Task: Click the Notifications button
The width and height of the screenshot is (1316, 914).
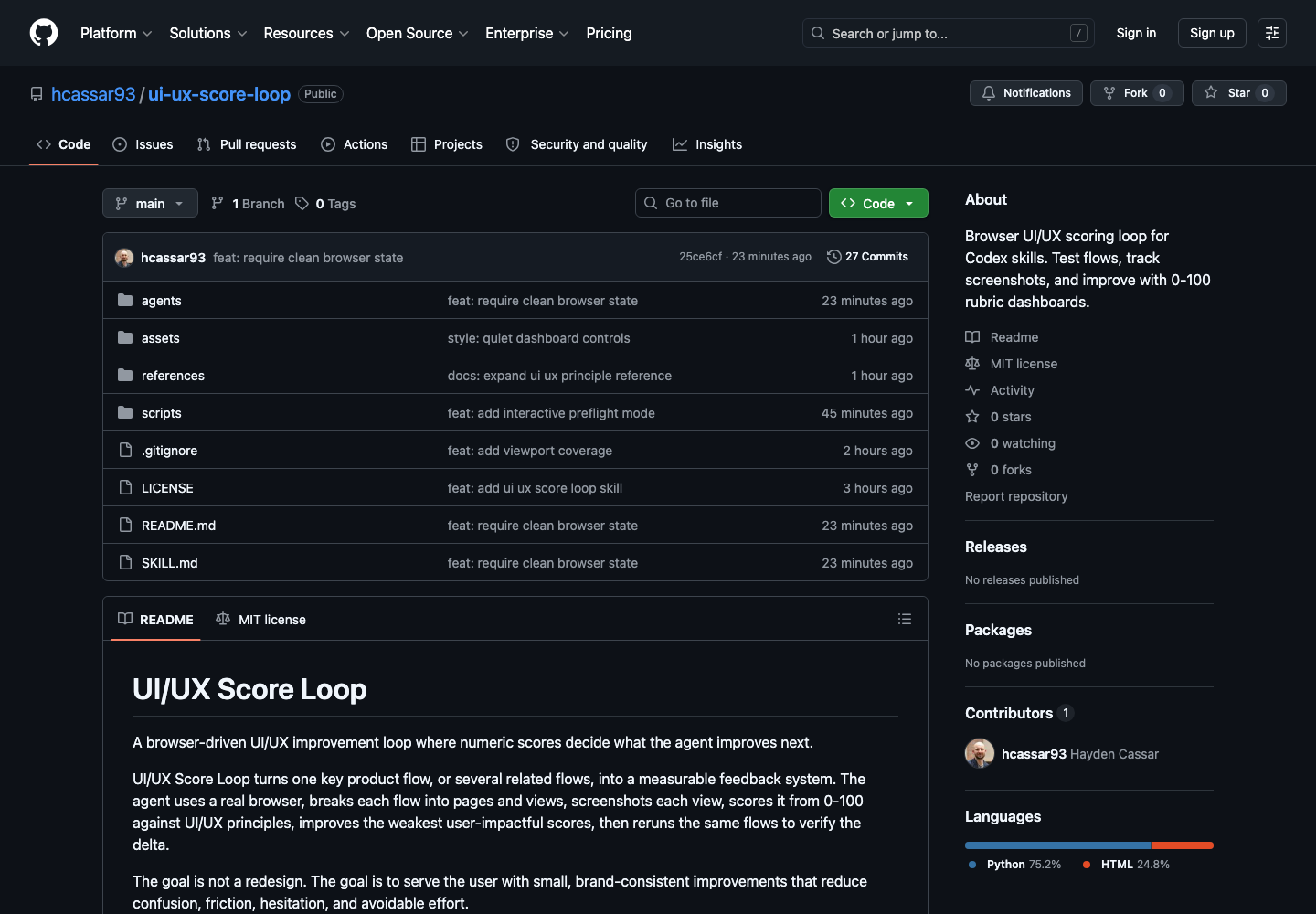Action: pos(1026,93)
